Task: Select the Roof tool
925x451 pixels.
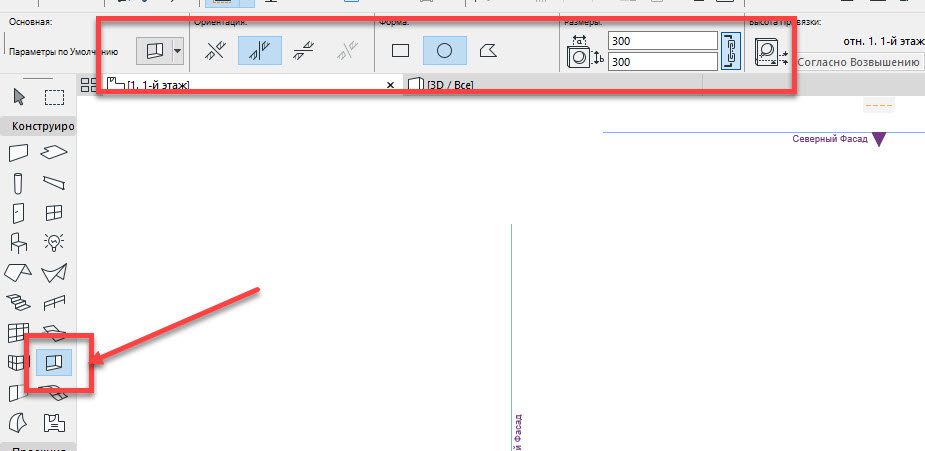Action: (18, 272)
